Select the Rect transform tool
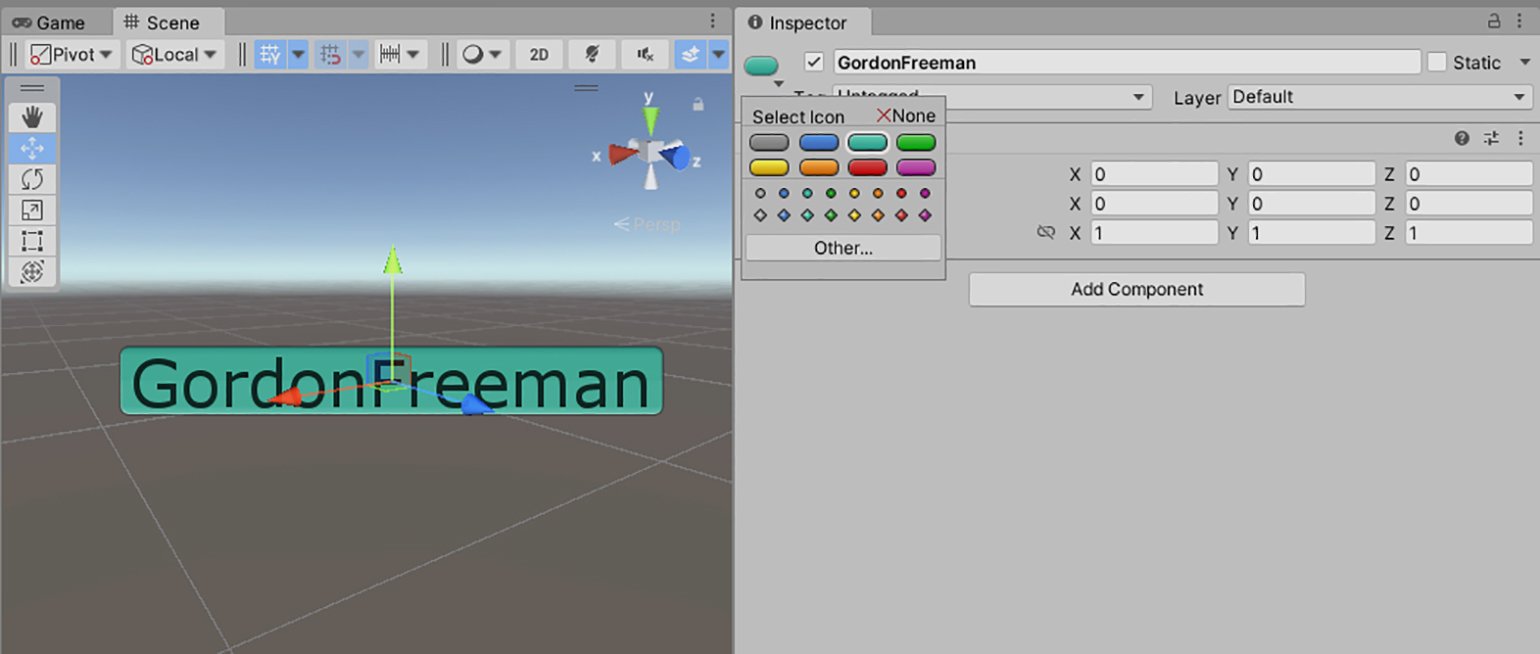Image resolution: width=1540 pixels, height=654 pixels. click(x=32, y=241)
